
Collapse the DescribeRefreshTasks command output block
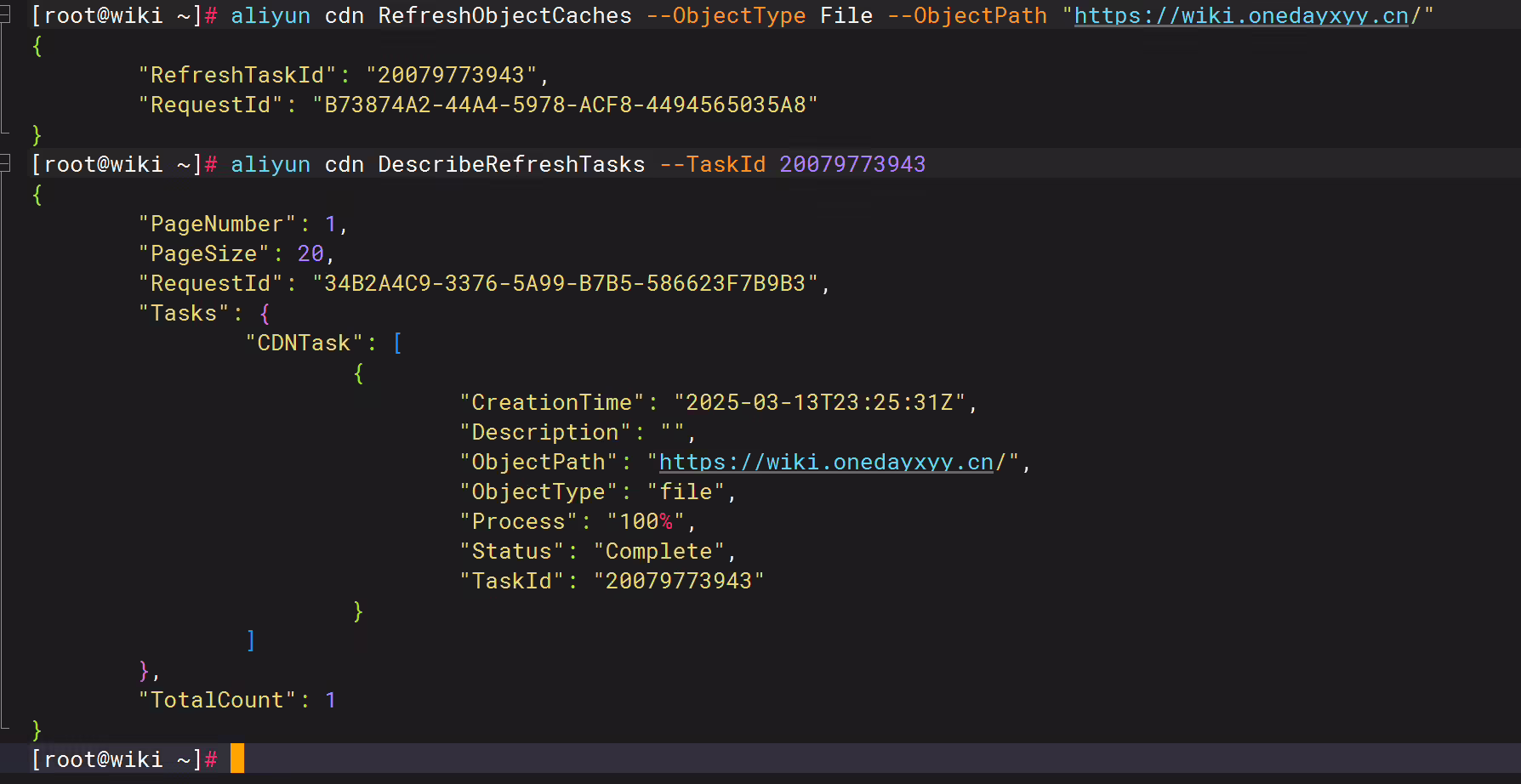coord(5,163)
